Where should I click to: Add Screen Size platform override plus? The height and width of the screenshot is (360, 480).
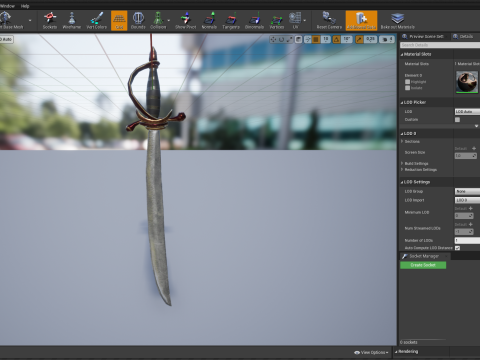474,148
